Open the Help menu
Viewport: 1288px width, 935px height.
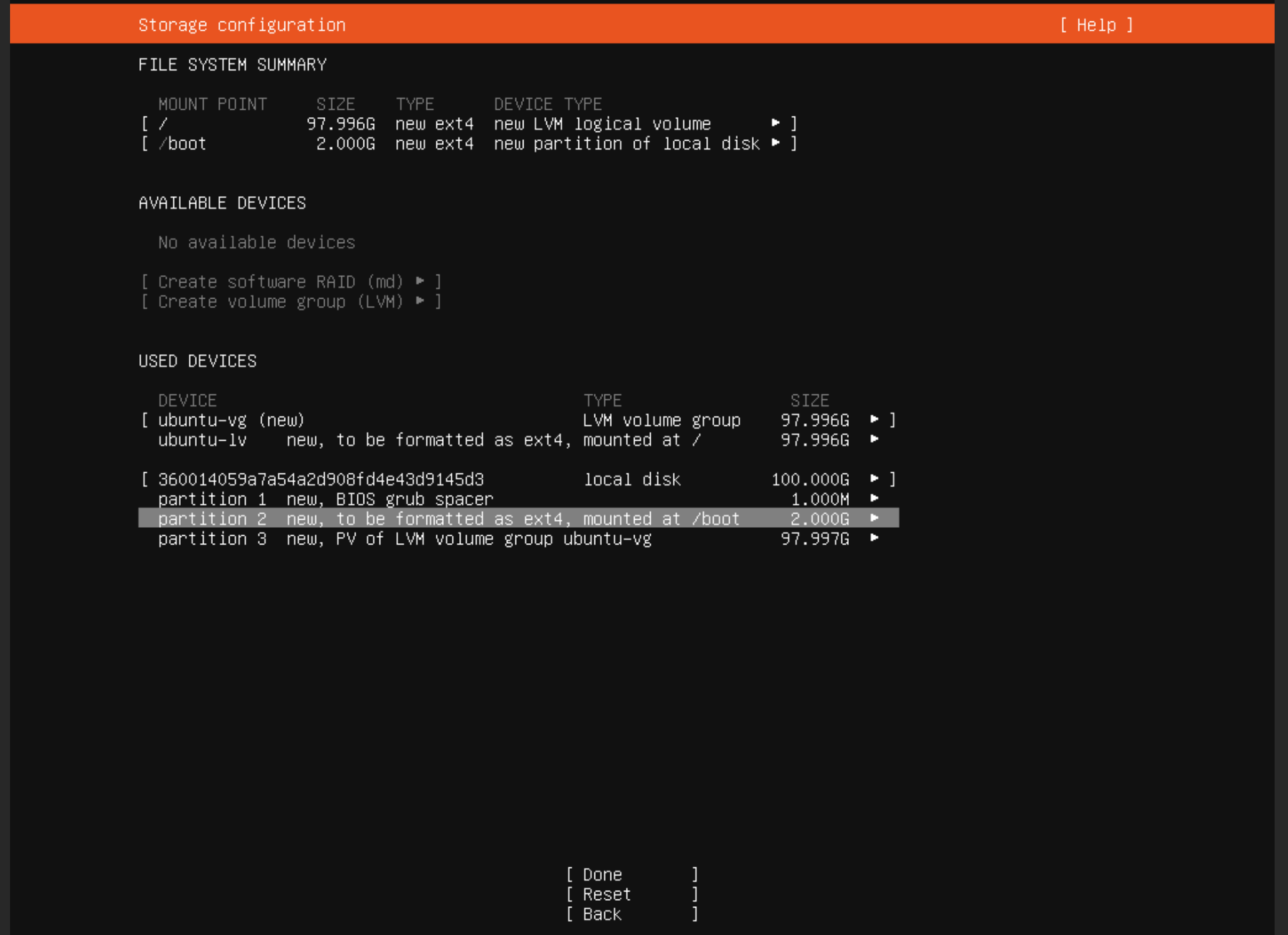point(1096,25)
